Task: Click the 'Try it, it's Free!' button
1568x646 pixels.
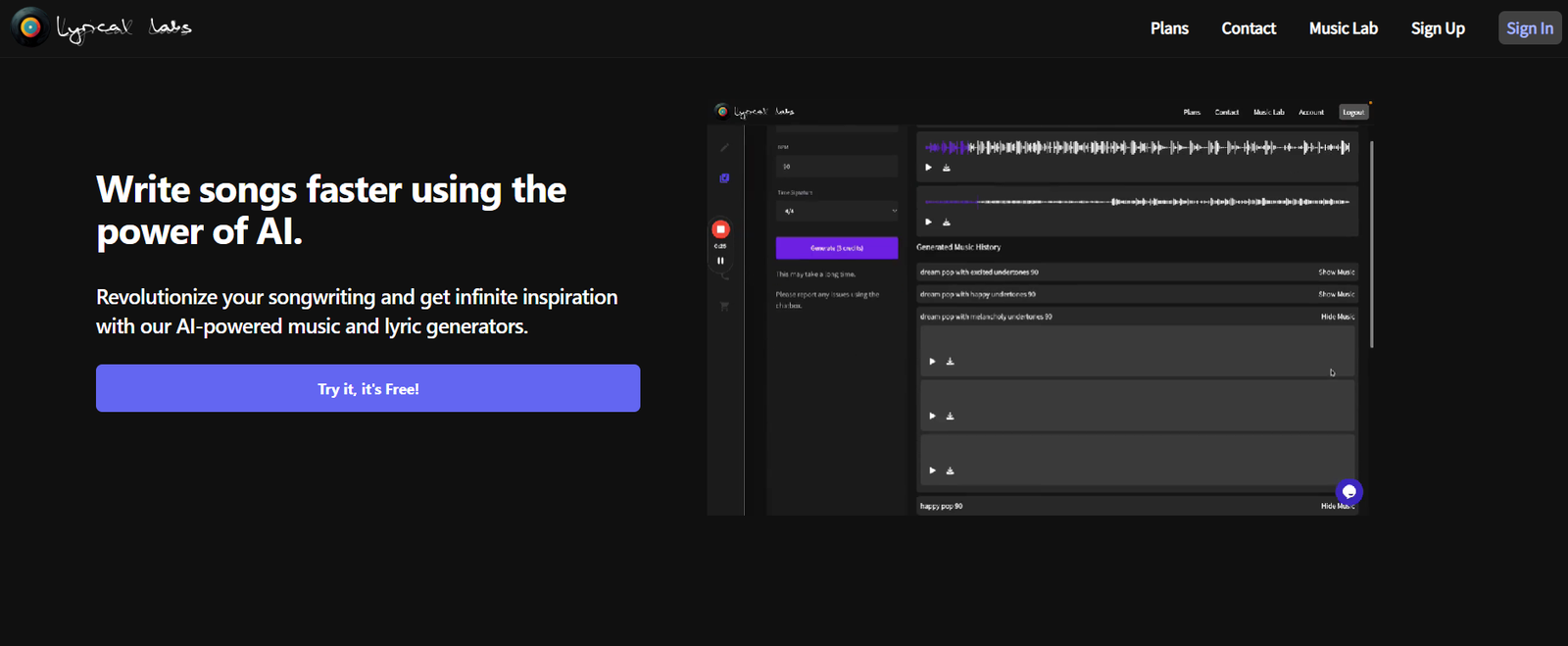Action: tap(367, 388)
